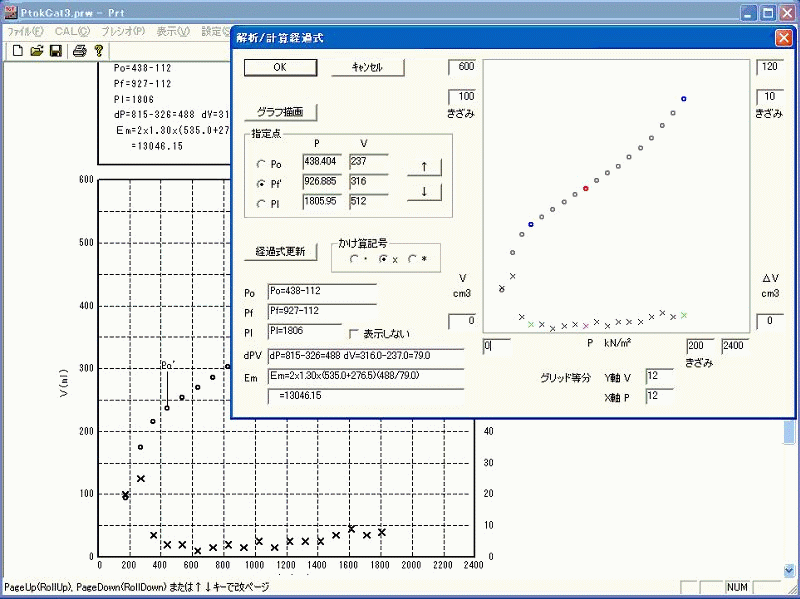Screen dimensions: 800x599
Task: Choose the asterisk multiplication symbol option
Action: pyautogui.click(x=411, y=259)
